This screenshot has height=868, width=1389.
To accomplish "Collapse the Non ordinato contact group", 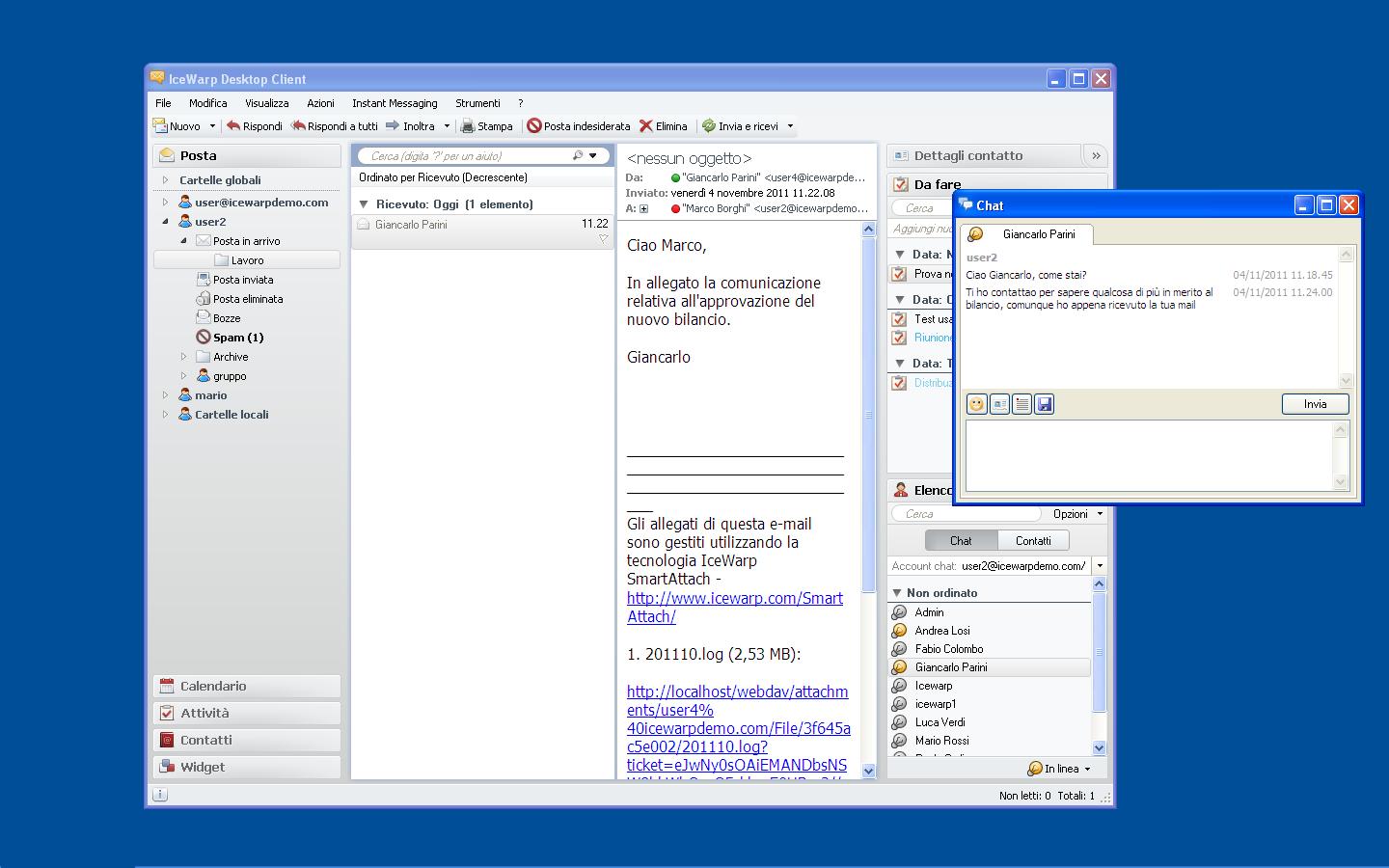I will 897,593.
